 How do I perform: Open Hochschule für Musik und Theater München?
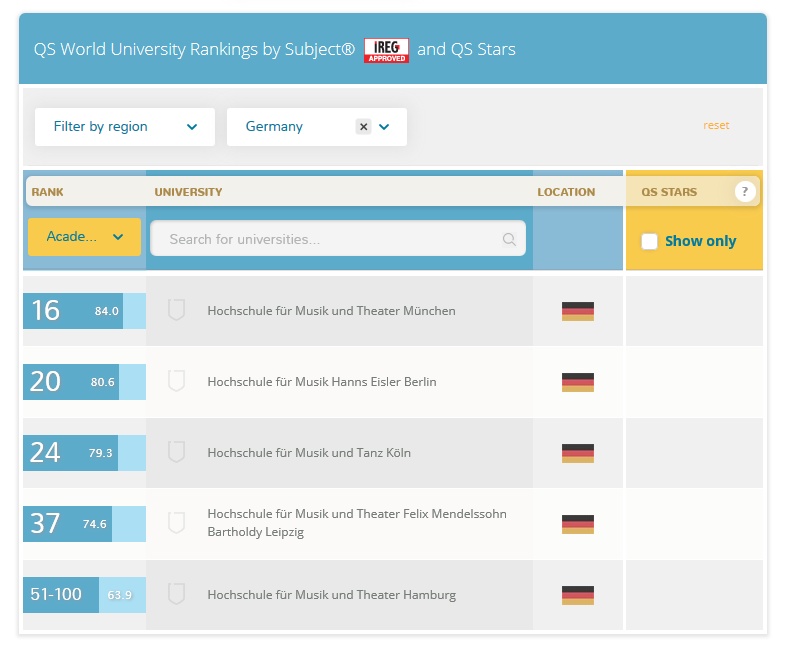332,311
